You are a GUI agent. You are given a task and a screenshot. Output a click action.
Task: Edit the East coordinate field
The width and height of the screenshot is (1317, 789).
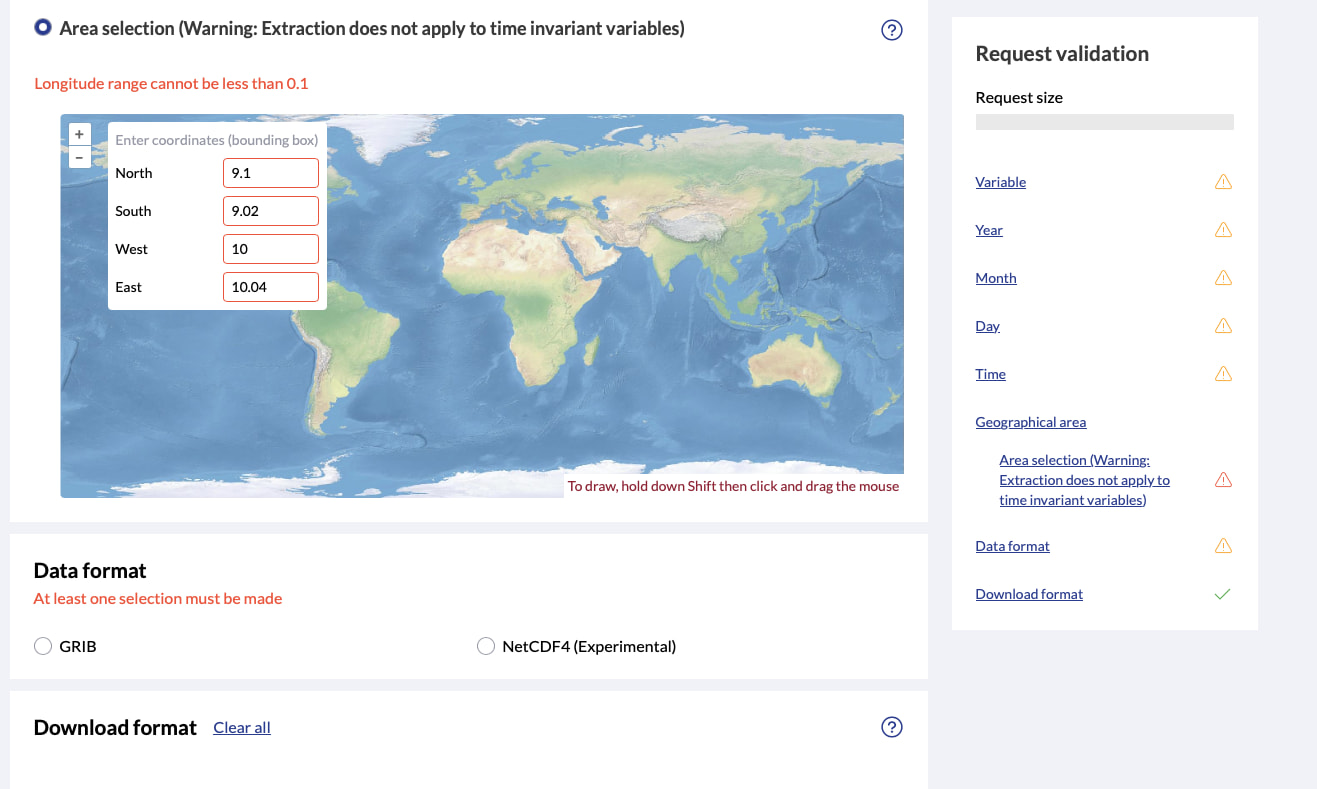pyautogui.click(x=271, y=287)
